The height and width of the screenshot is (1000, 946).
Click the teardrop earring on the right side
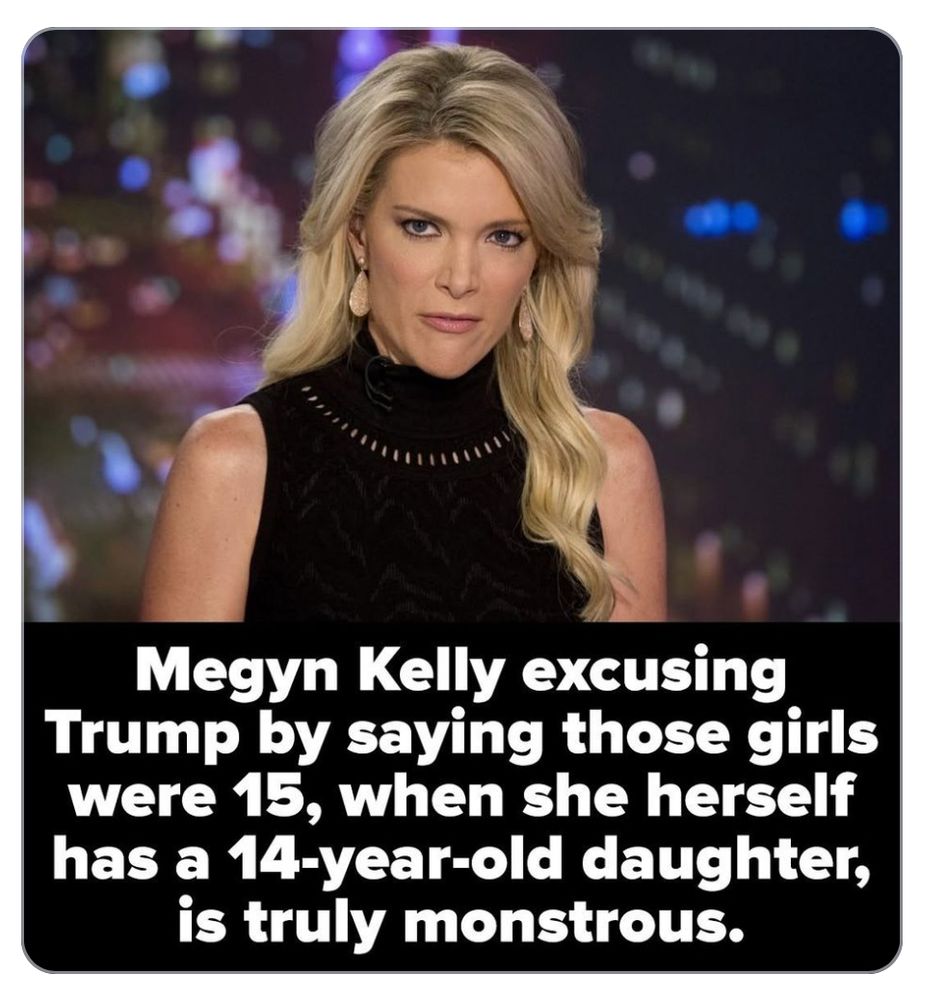[x=528, y=318]
